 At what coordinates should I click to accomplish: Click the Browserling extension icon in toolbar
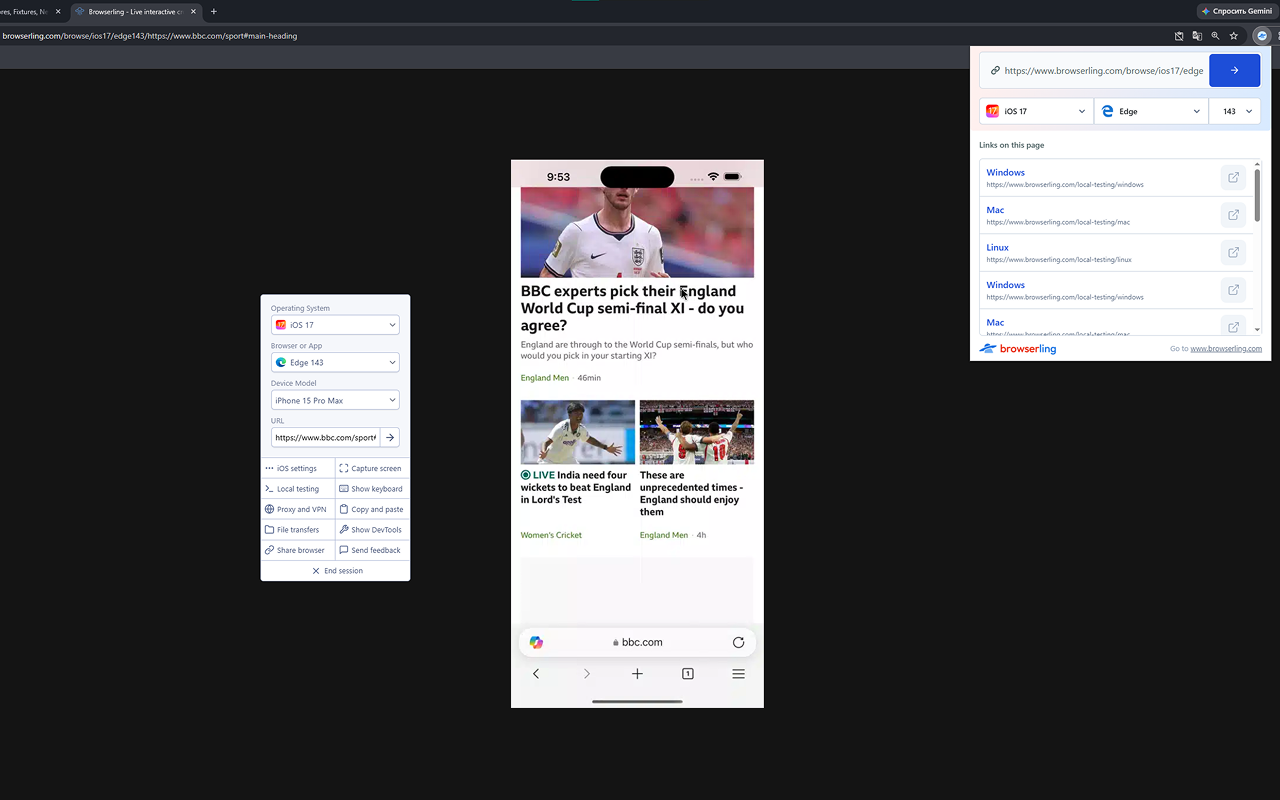click(x=1262, y=36)
